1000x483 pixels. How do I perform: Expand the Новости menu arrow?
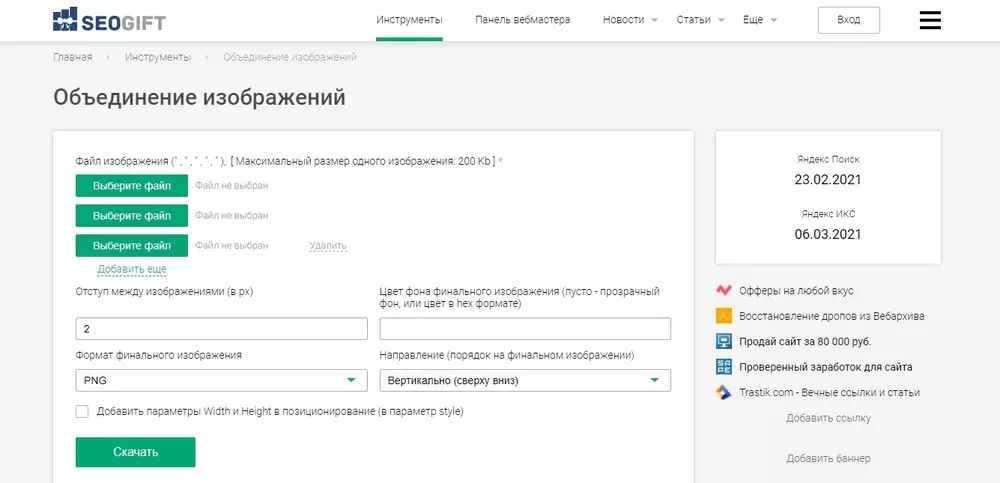pyautogui.click(x=654, y=20)
